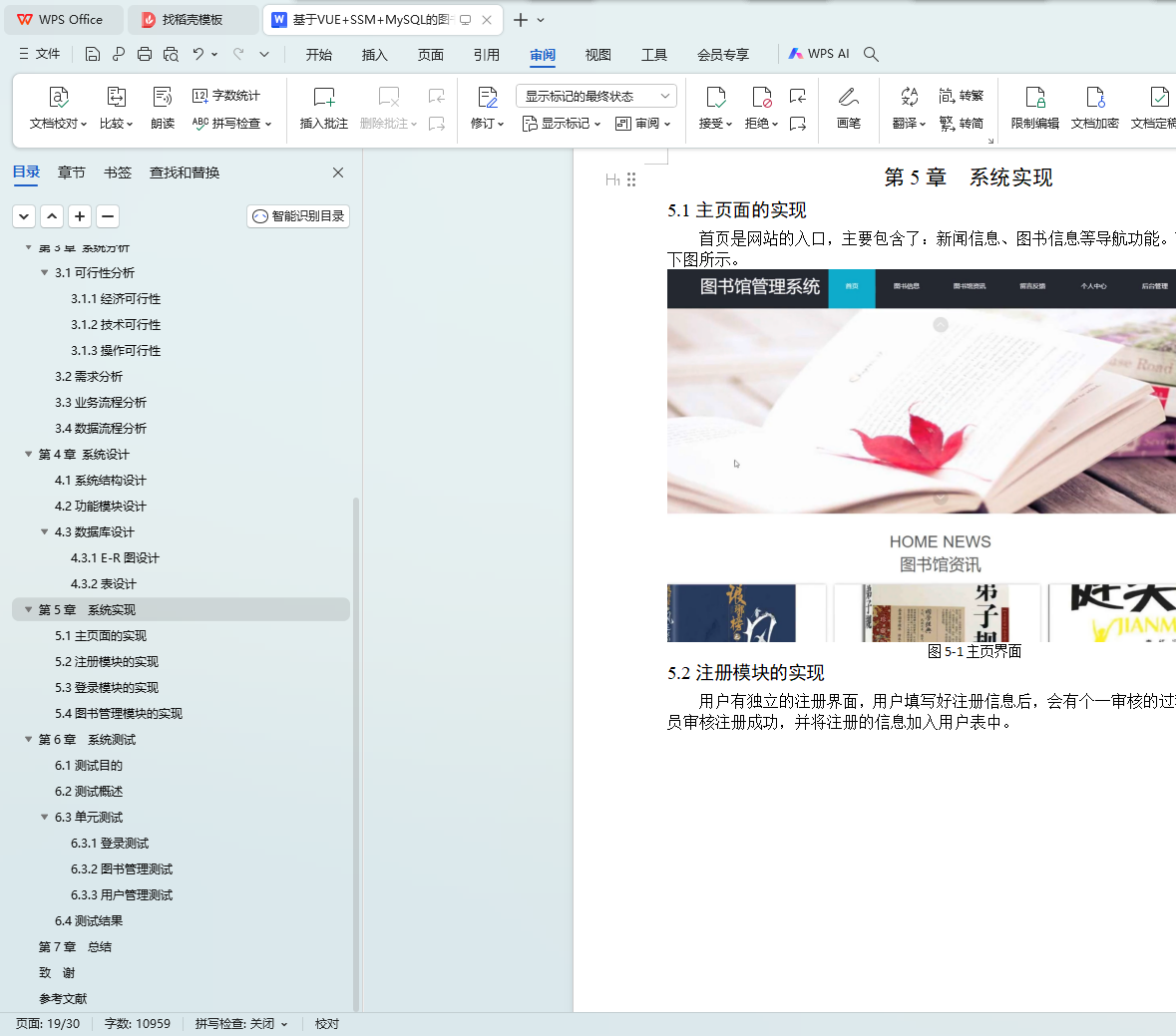Open the 显示标记的最终状态 dropdown
The image size is (1176, 1036).
click(x=596, y=96)
